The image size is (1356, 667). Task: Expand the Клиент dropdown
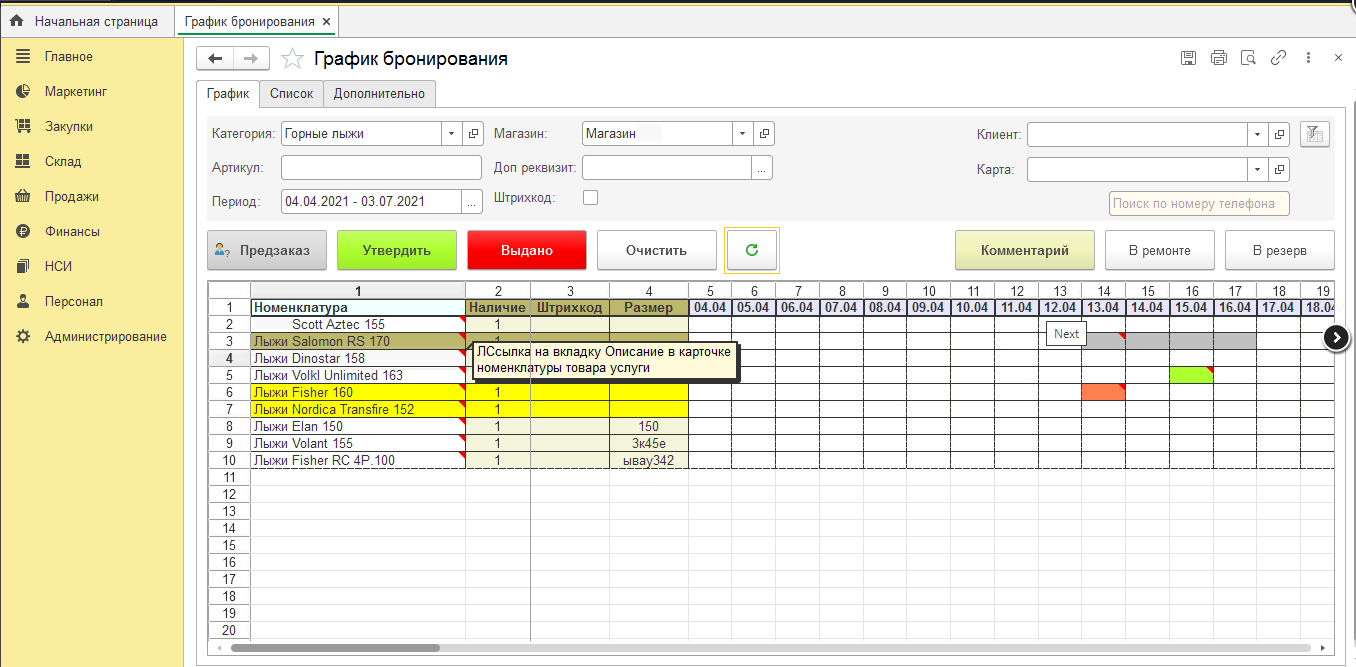click(1257, 134)
